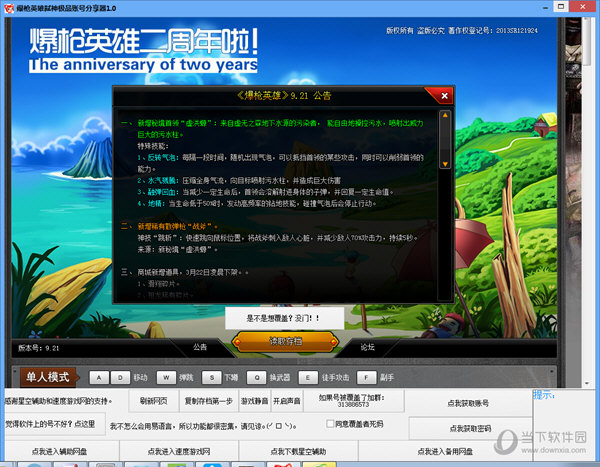
Task: Click the S key icon for 下蹲
Action: point(211,377)
